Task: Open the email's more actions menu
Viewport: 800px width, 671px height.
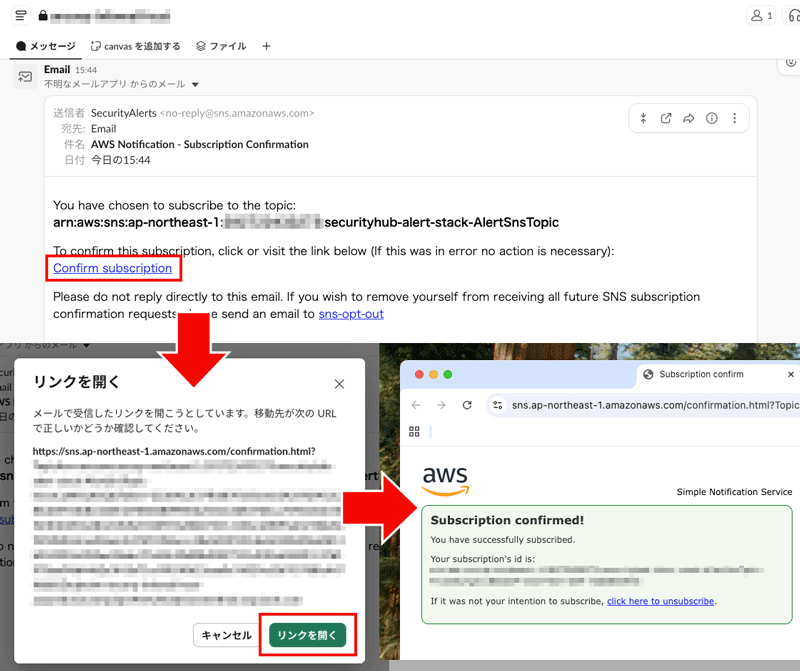Action: click(x=735, y=118)
